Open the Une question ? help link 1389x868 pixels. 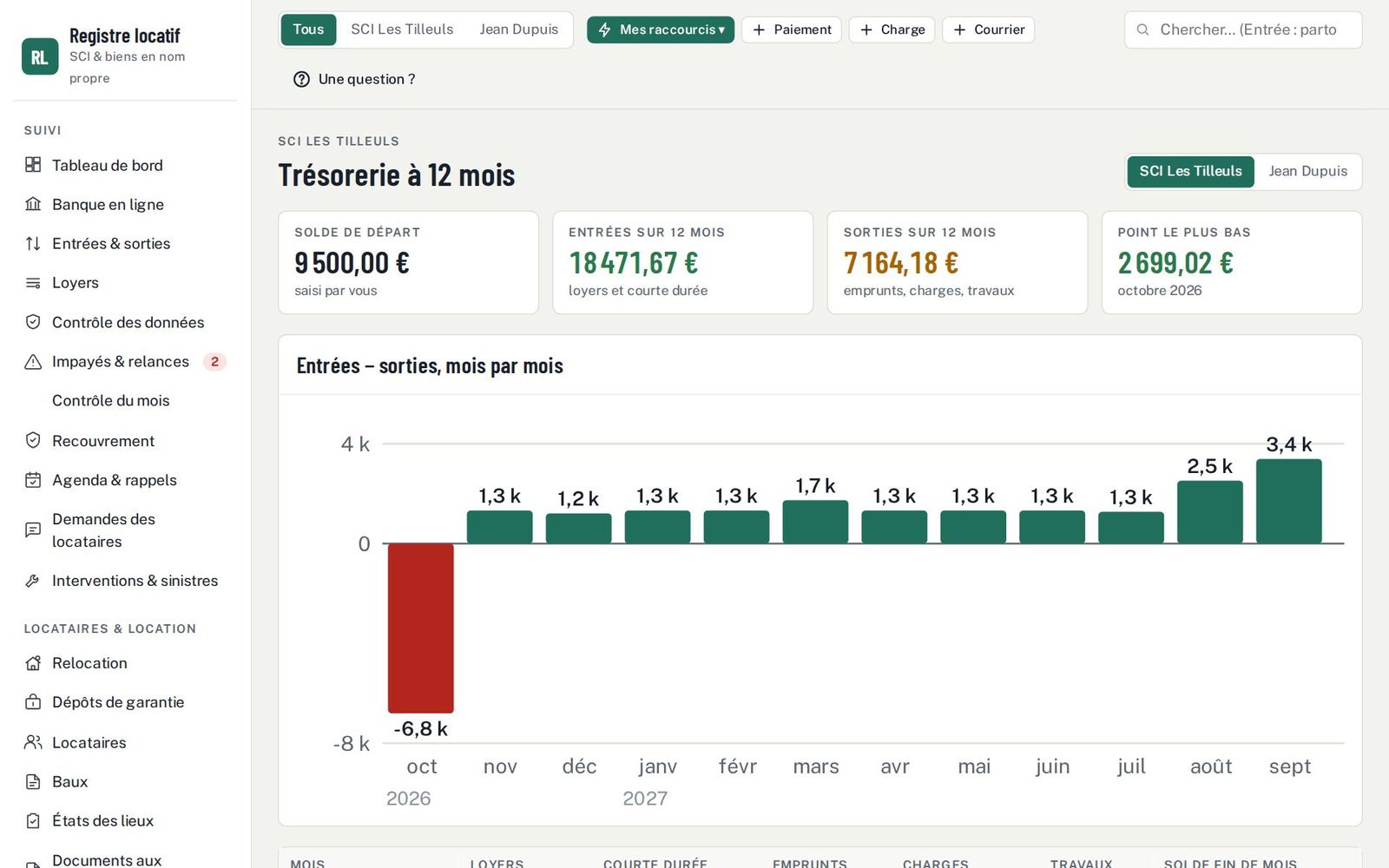(x=354, y=79)
